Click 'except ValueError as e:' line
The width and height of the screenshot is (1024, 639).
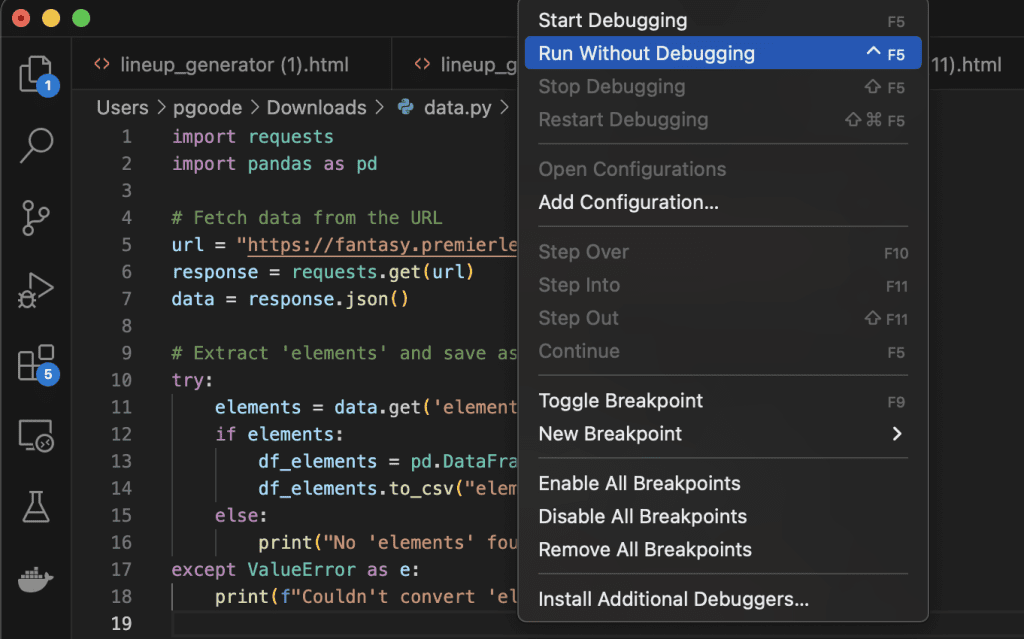(295, 570)
